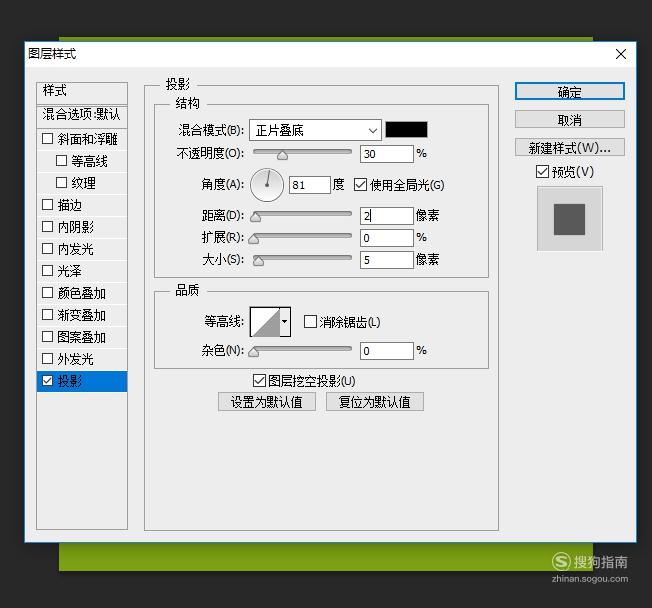Click the 扩展 input field showing 0
Screen dimensions: 652x608
pos(387,238)
